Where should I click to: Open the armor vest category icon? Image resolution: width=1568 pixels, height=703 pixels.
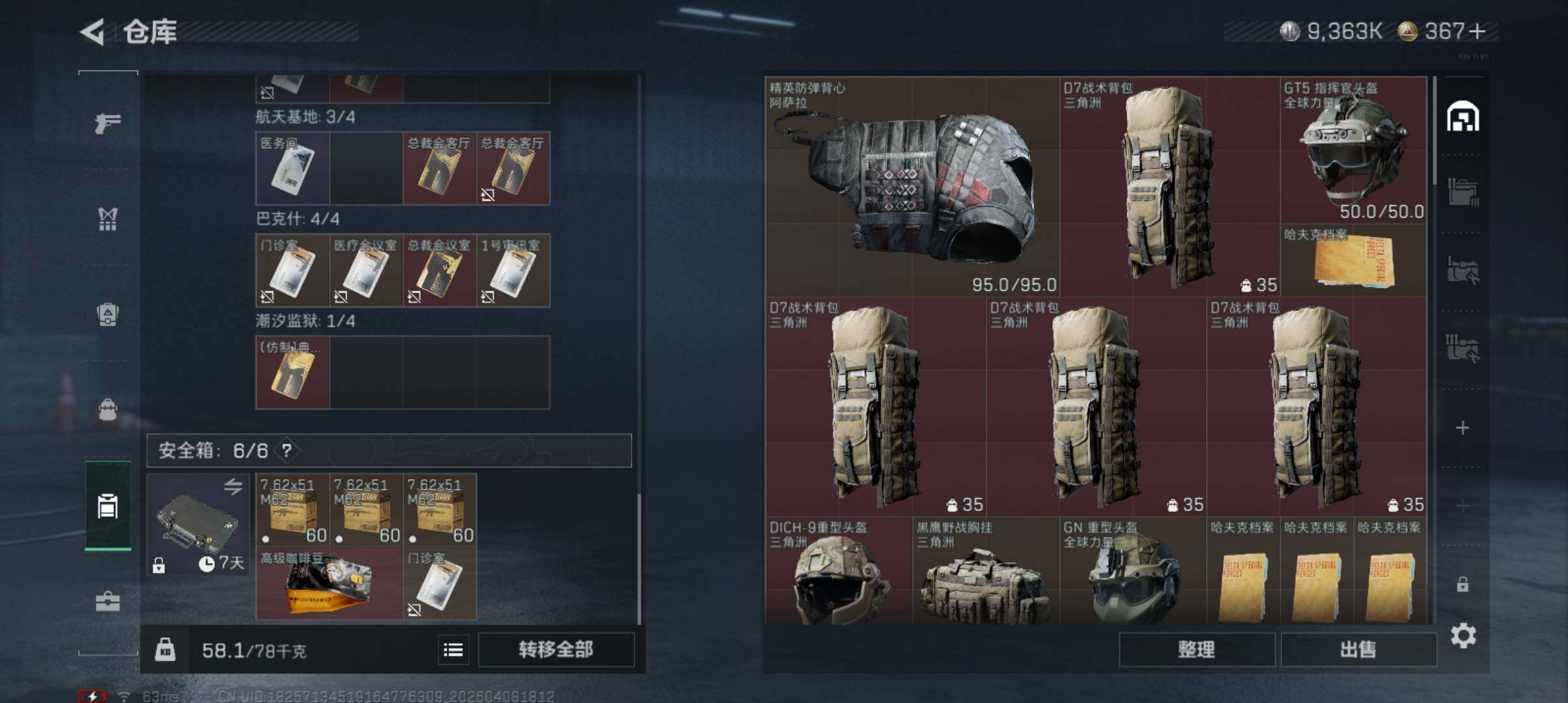tap(107, 315)
